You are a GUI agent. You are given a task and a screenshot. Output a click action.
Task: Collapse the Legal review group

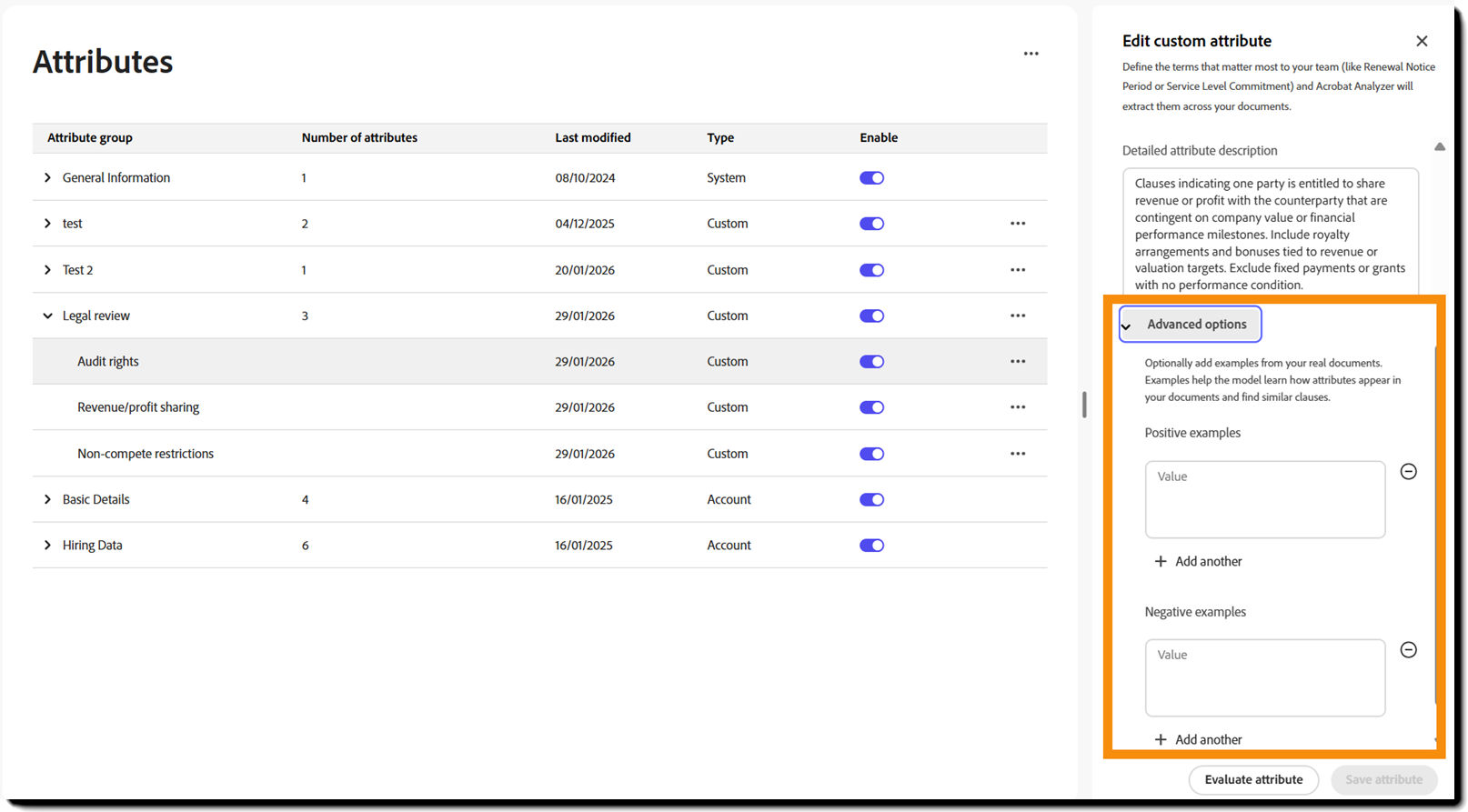[x=47, y=316]
